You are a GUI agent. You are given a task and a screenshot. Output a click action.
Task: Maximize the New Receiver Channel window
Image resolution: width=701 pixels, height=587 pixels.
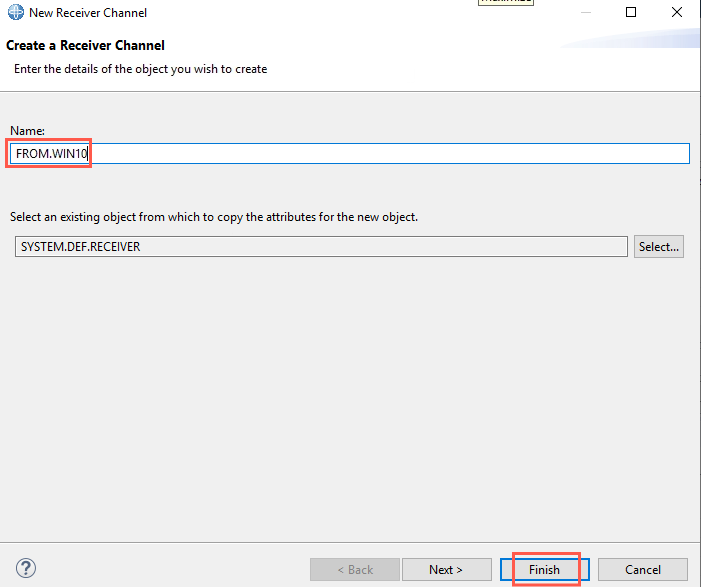click(631, 12)
